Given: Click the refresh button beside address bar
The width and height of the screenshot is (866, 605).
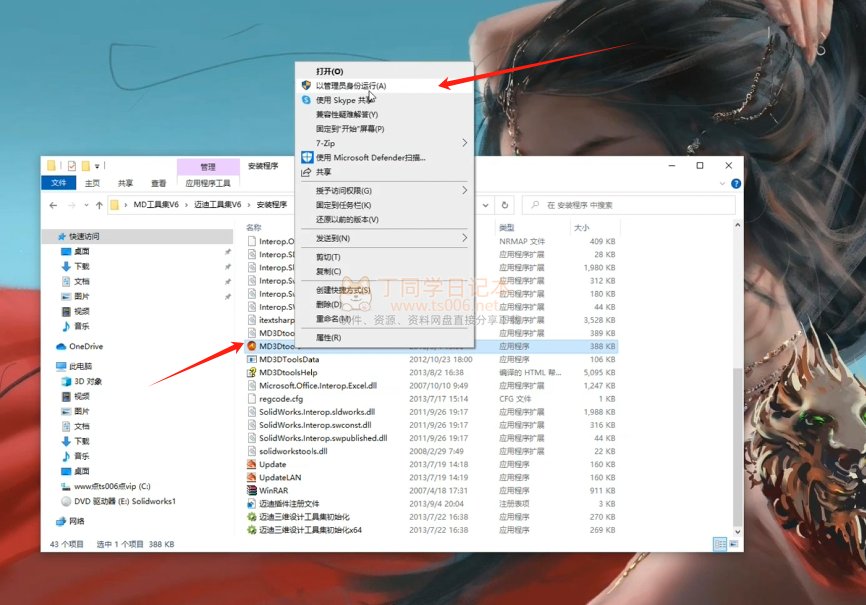Looking at the screenshot, I should tap(505, 205).
